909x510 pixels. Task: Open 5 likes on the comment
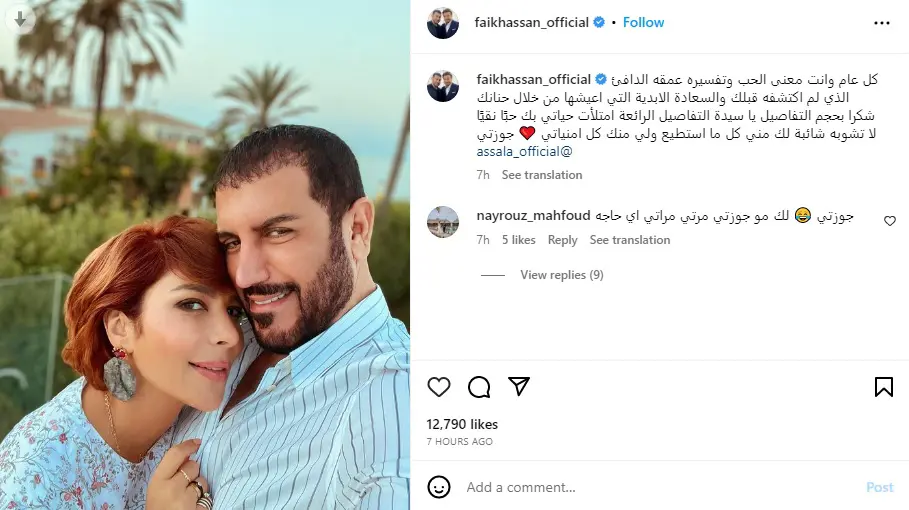pyautogui.click(x=519, y=240)
